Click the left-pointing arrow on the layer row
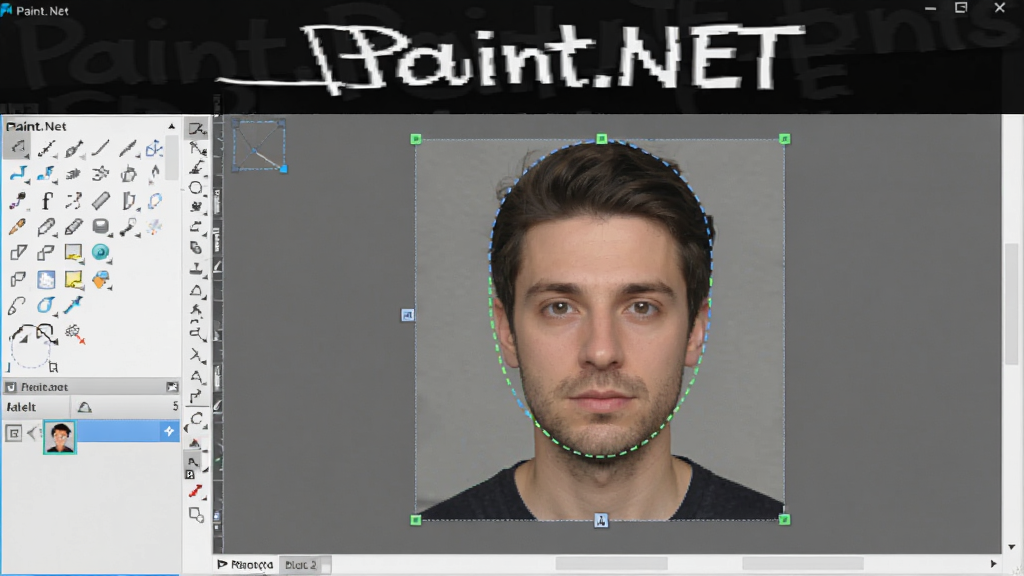 [32, 432]
